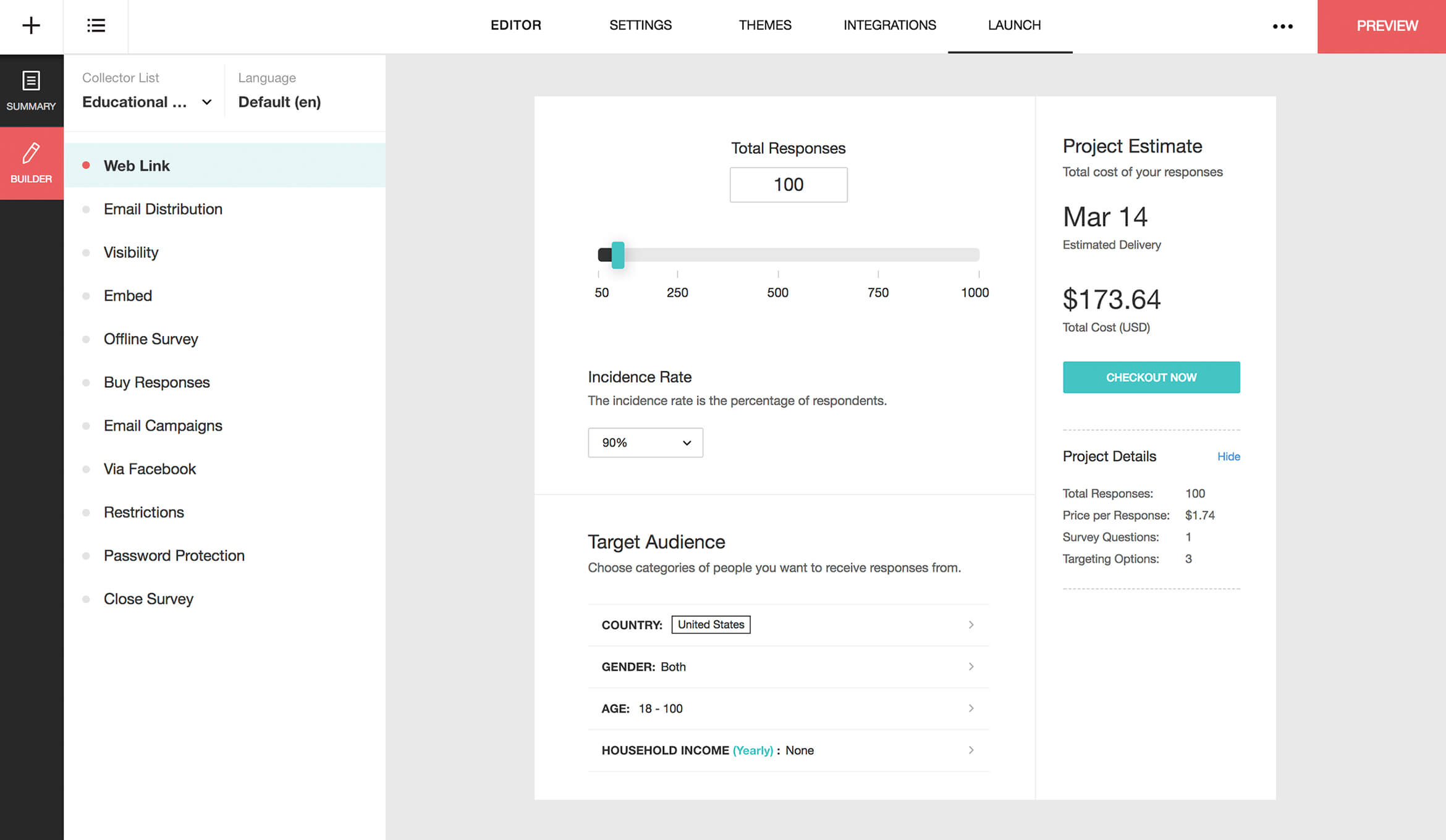Open the Educational collector list dropdown
The width and height of the screenshot is (1446, 840).
(146, 102)
